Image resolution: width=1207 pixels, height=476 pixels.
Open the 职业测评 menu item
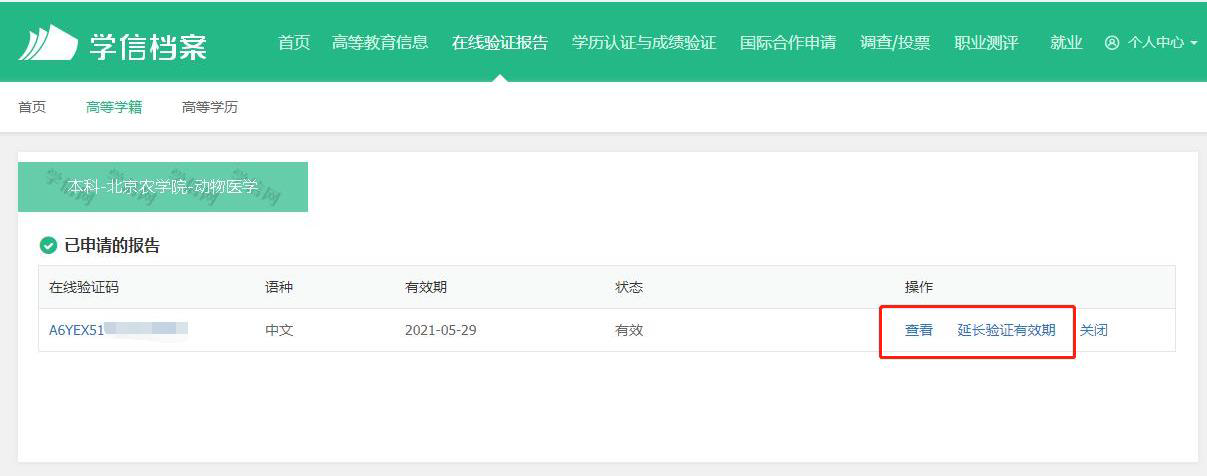(986, 42)
